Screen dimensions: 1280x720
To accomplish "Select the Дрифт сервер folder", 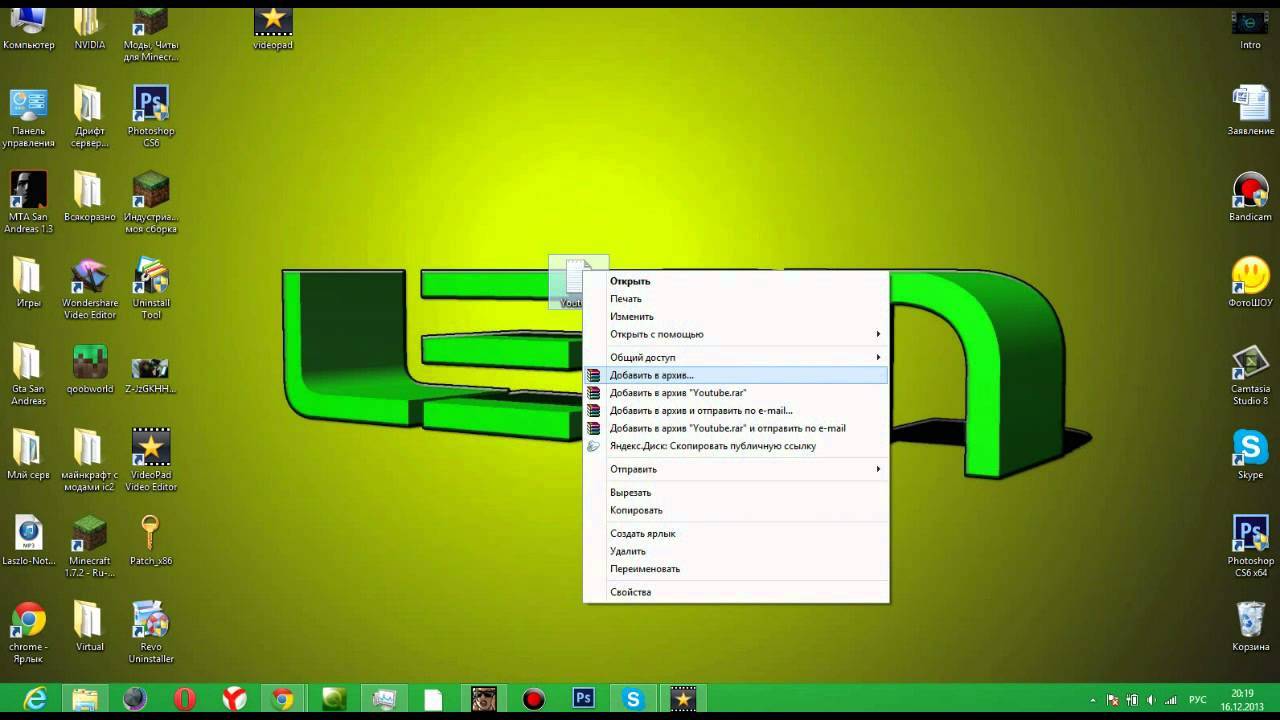I will [89, 118].
